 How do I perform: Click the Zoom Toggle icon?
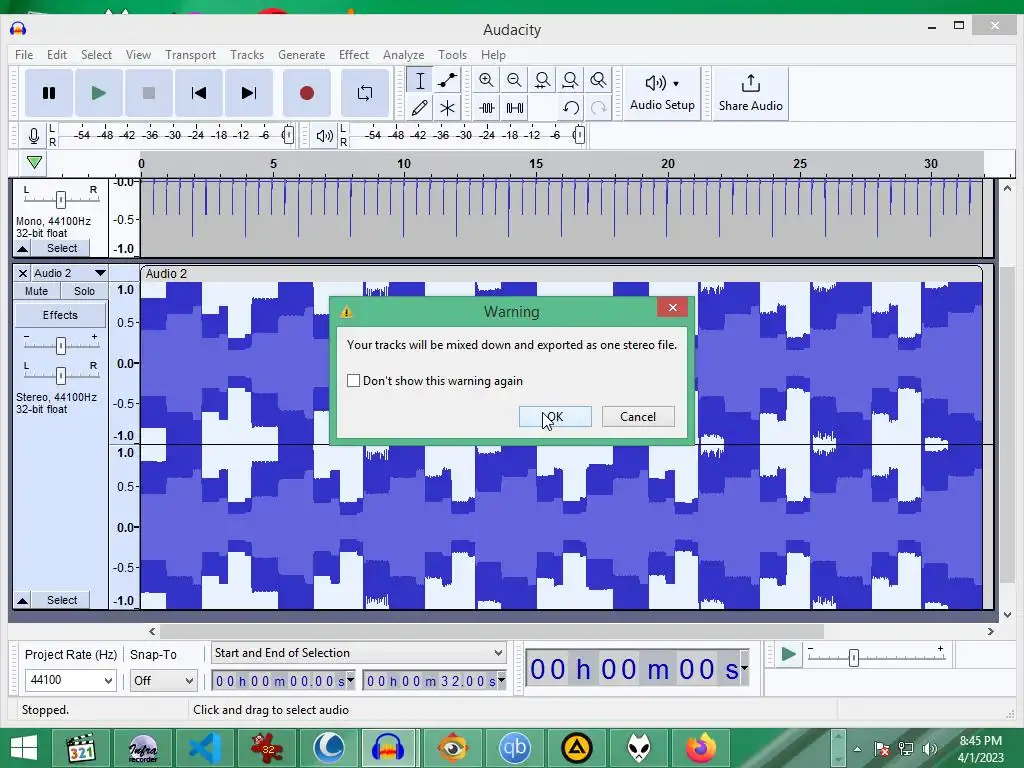598,80
